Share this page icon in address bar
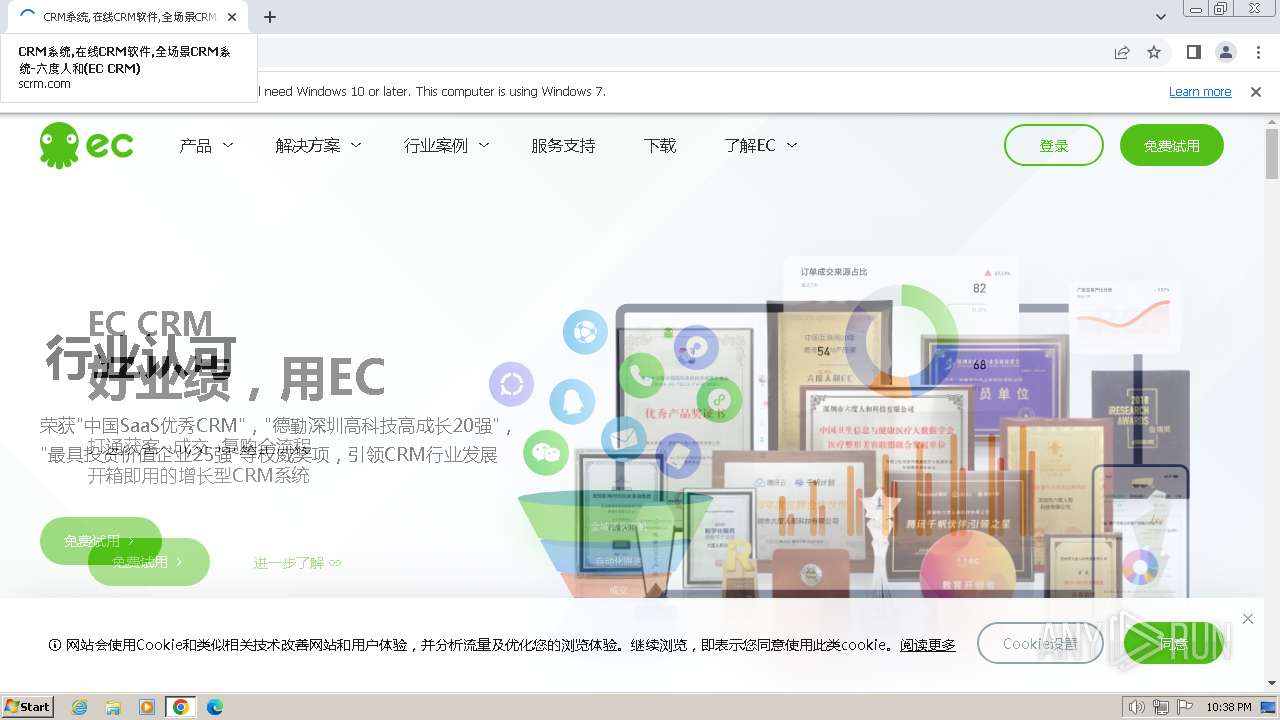Viewport: 1280px width, 720px height. point(1122,52)
